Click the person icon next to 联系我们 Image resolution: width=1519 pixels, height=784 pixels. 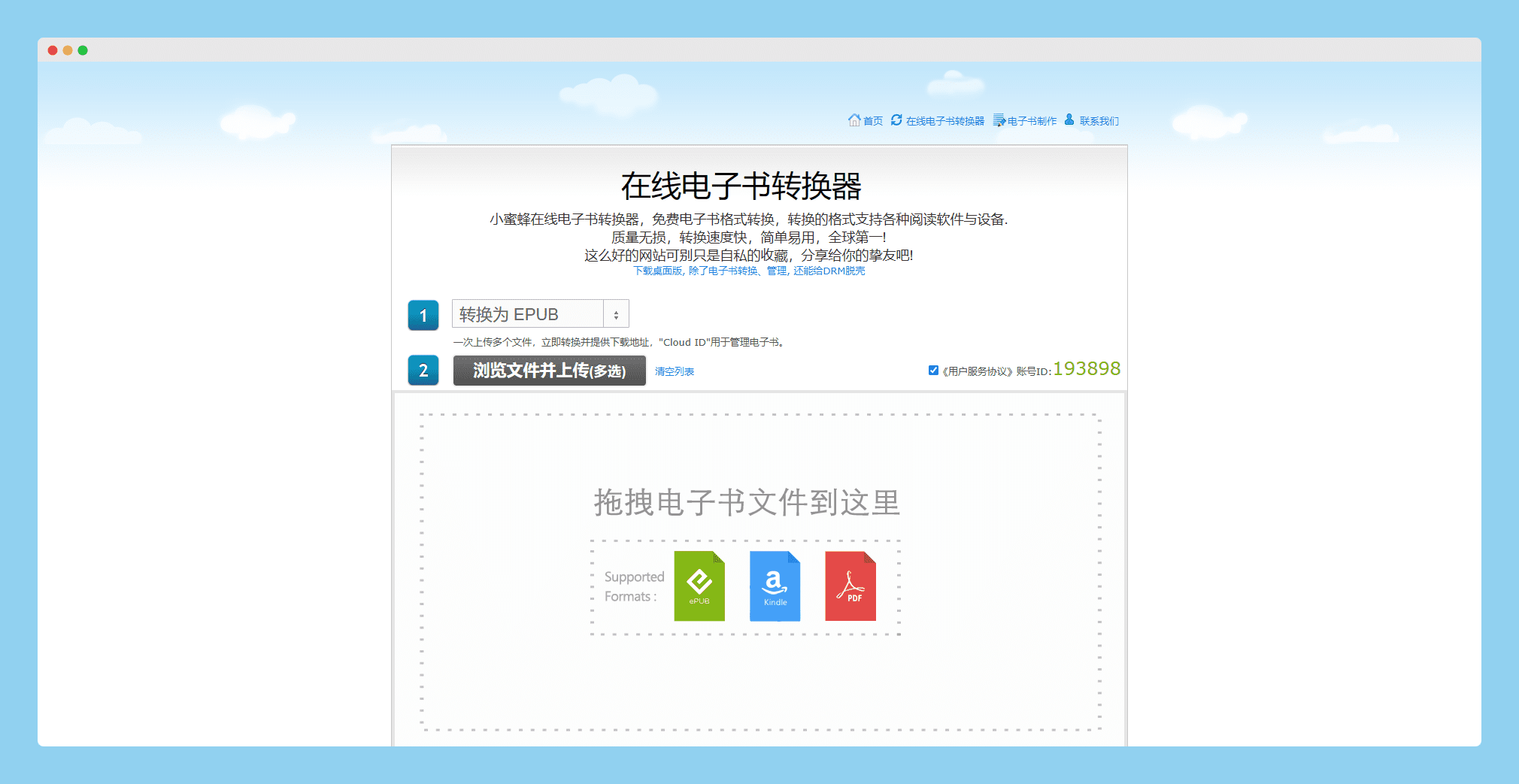[x=1069, y=120]
